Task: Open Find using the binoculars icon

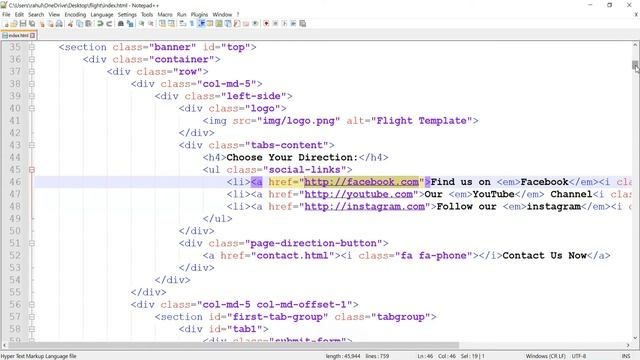Action: (x=120, y=24)
